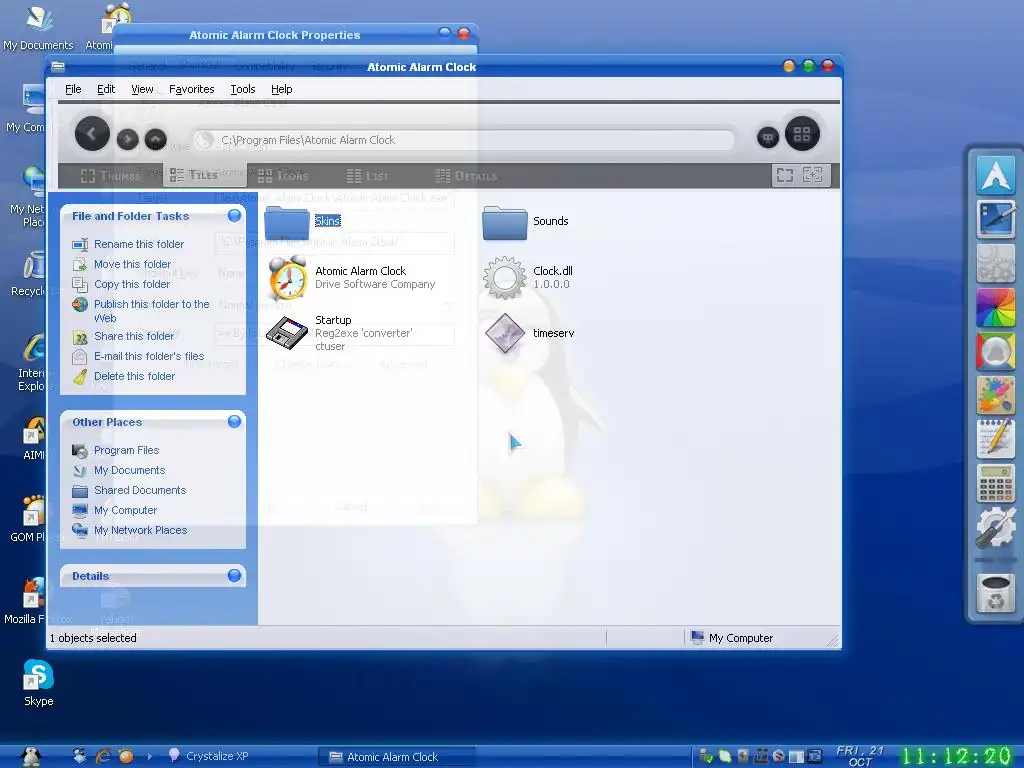1024x768 pixels.
Task: Click the address bar path field
Action: point(464,140)
